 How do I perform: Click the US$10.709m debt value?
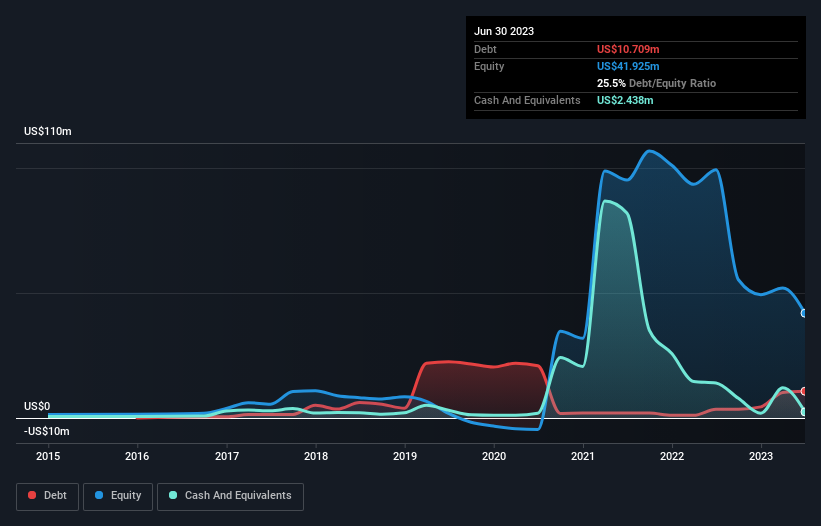[628, 49]
